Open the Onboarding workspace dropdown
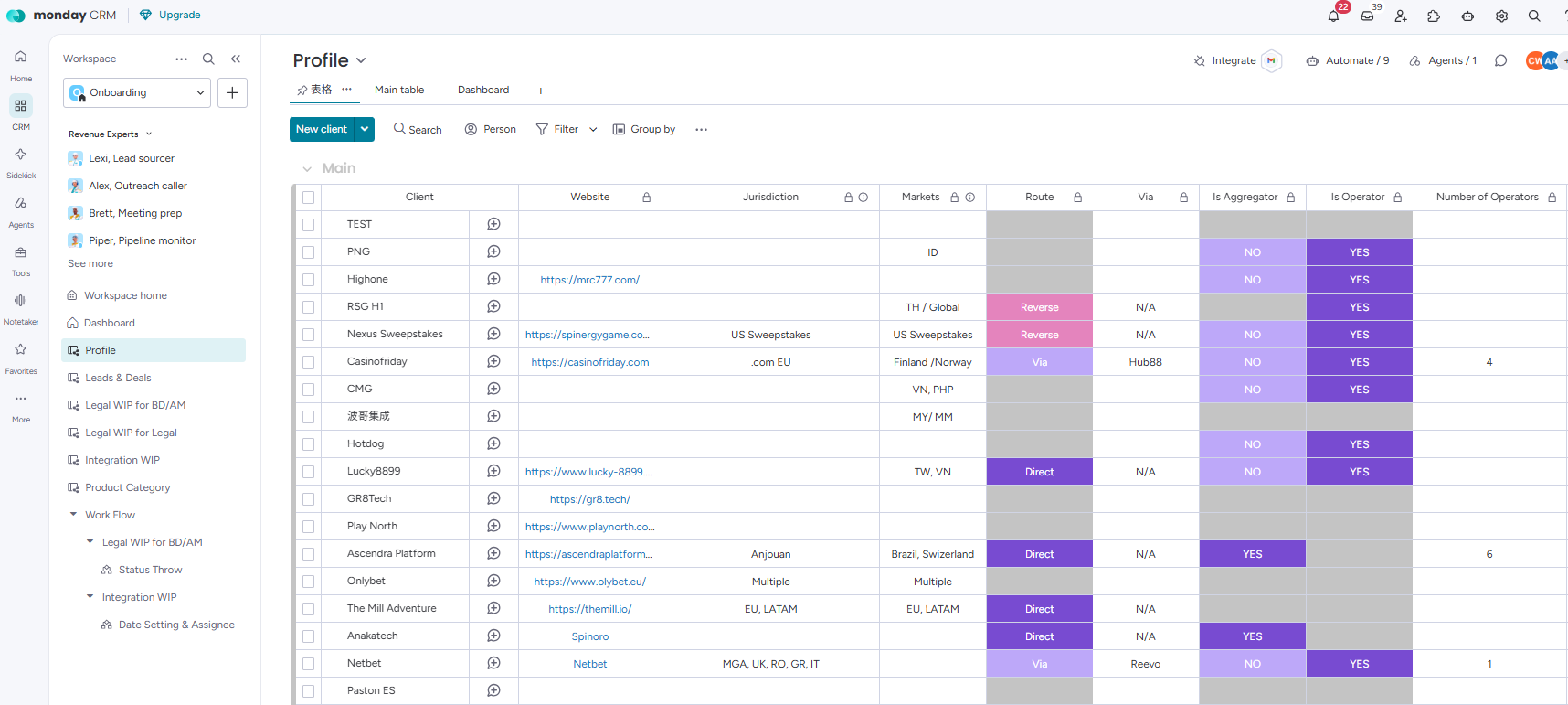1568x705 pixels. [x=137, y=92]
